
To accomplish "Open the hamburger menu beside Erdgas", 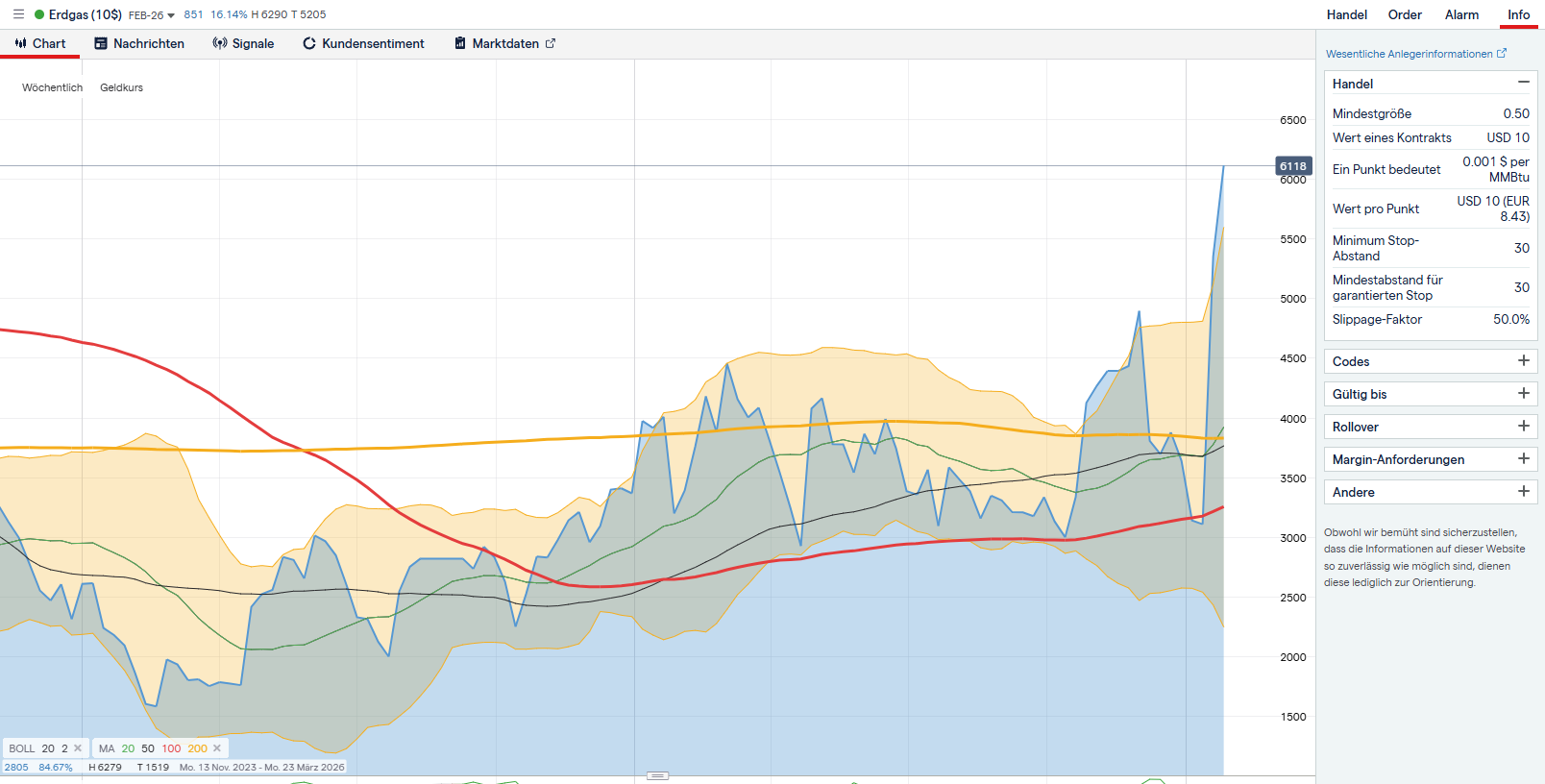I will (x=18, y=14).
